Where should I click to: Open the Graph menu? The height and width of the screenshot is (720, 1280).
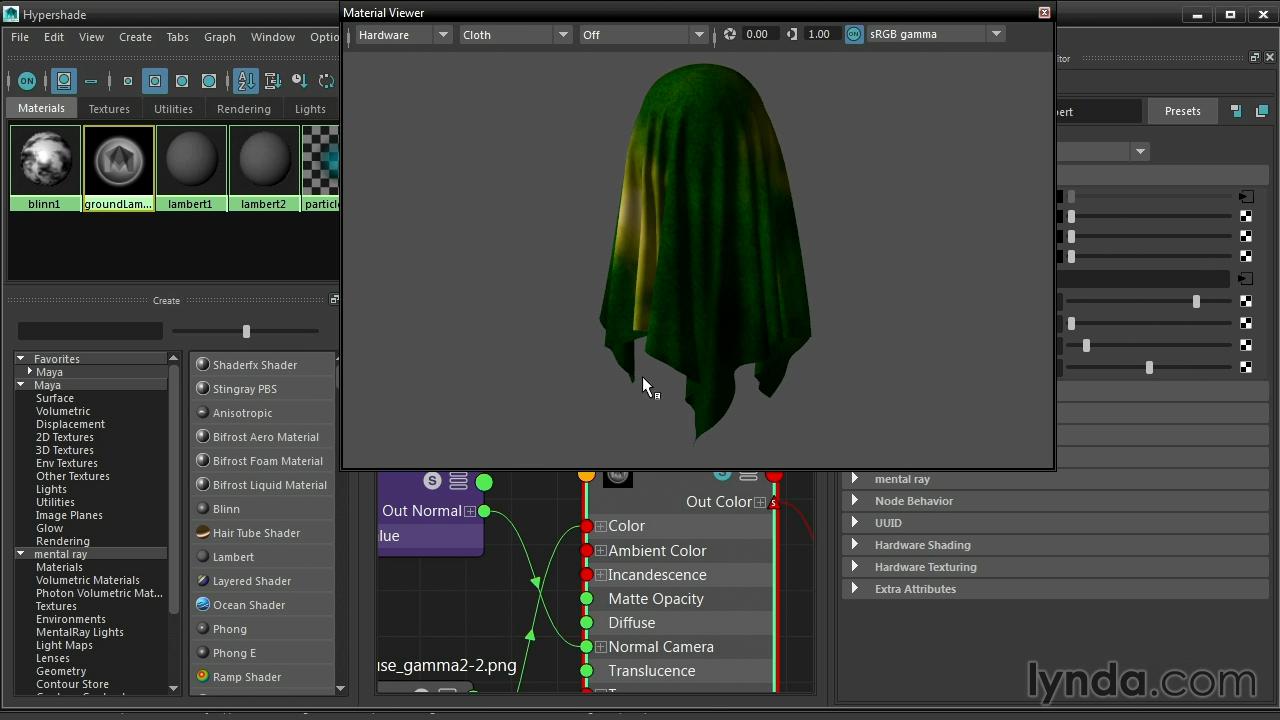[219, 37]
